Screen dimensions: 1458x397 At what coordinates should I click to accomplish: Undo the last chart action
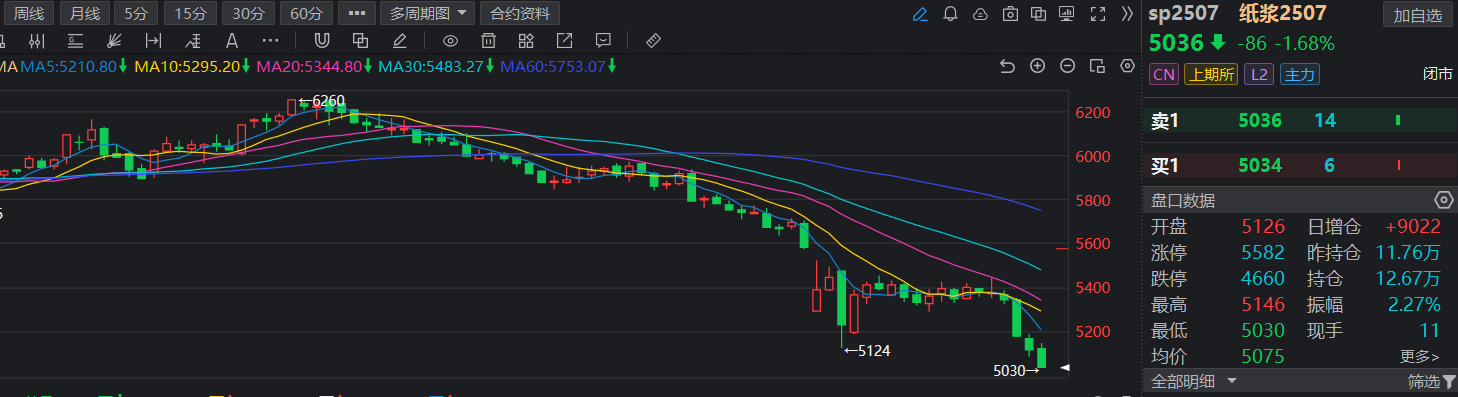pyautogui.click(x=1008, y=66)
